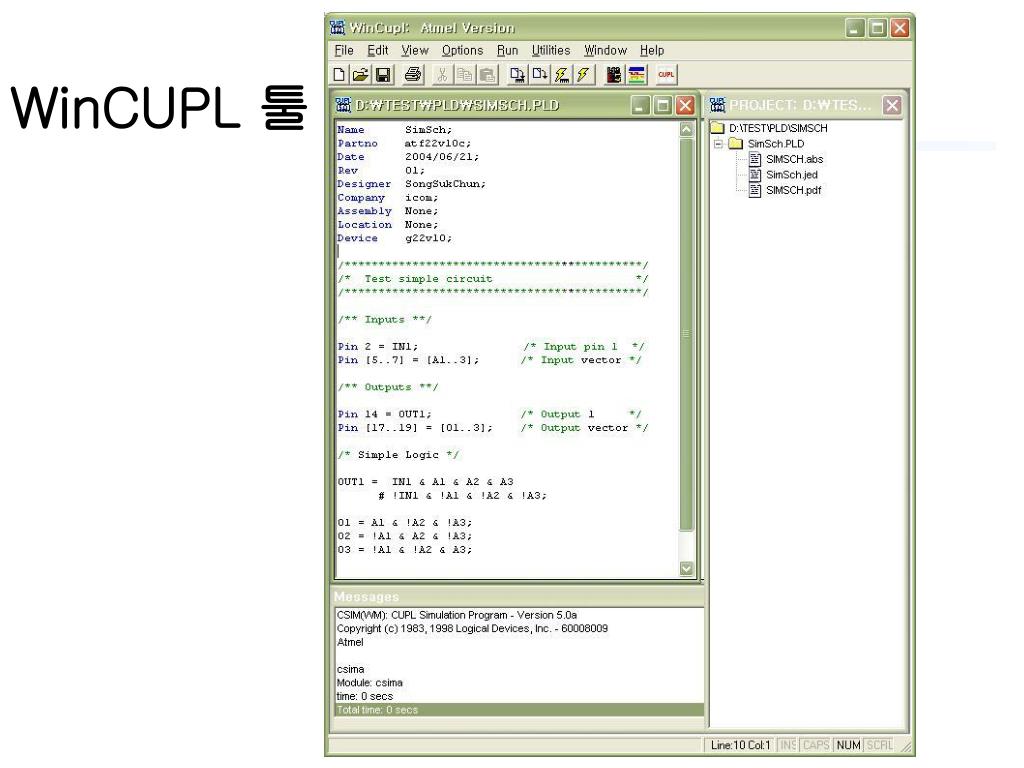Click the Cut scissors icon

tap(442, 74)
